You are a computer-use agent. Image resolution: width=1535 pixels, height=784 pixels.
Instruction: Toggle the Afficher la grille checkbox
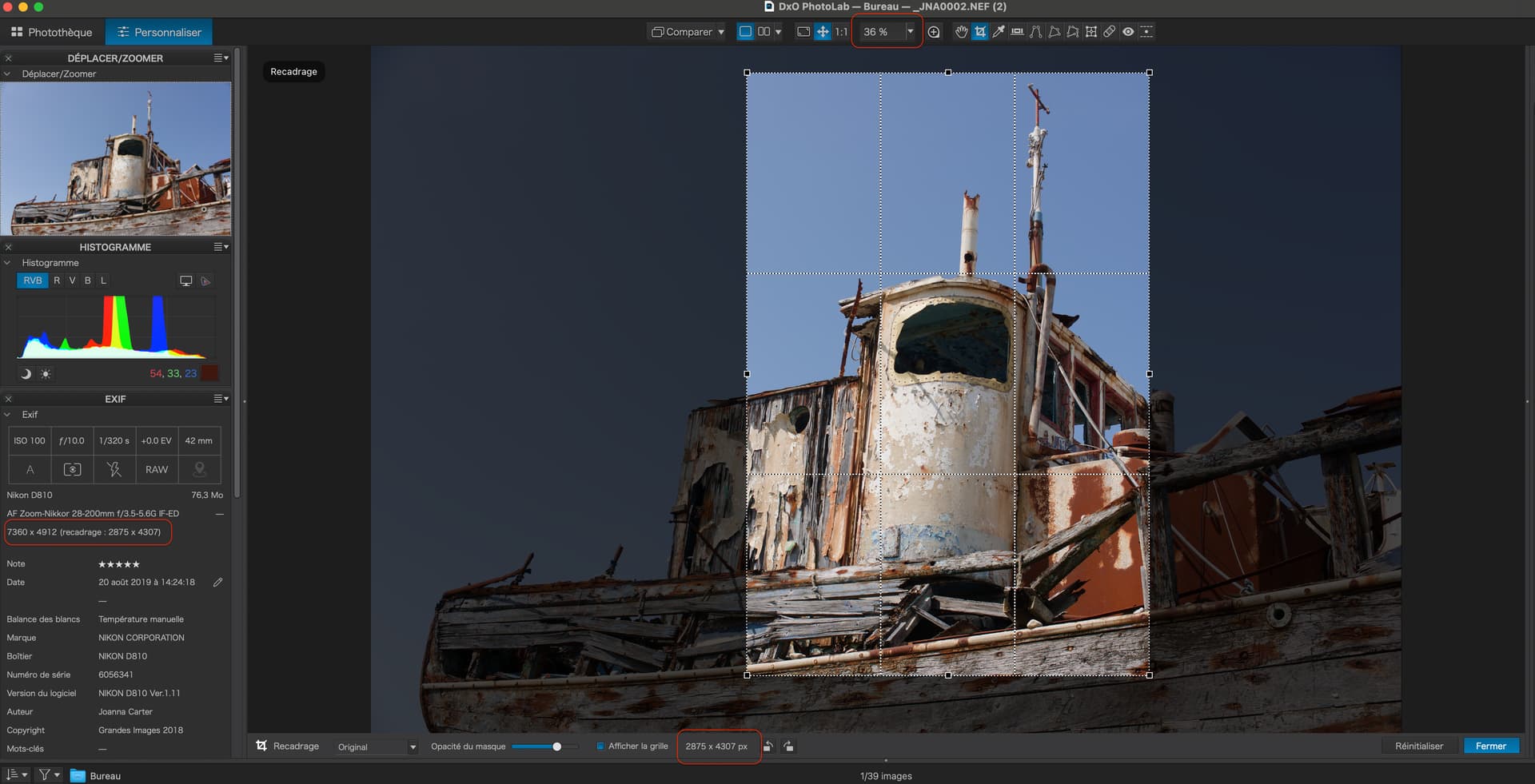[x=600, y=746]
